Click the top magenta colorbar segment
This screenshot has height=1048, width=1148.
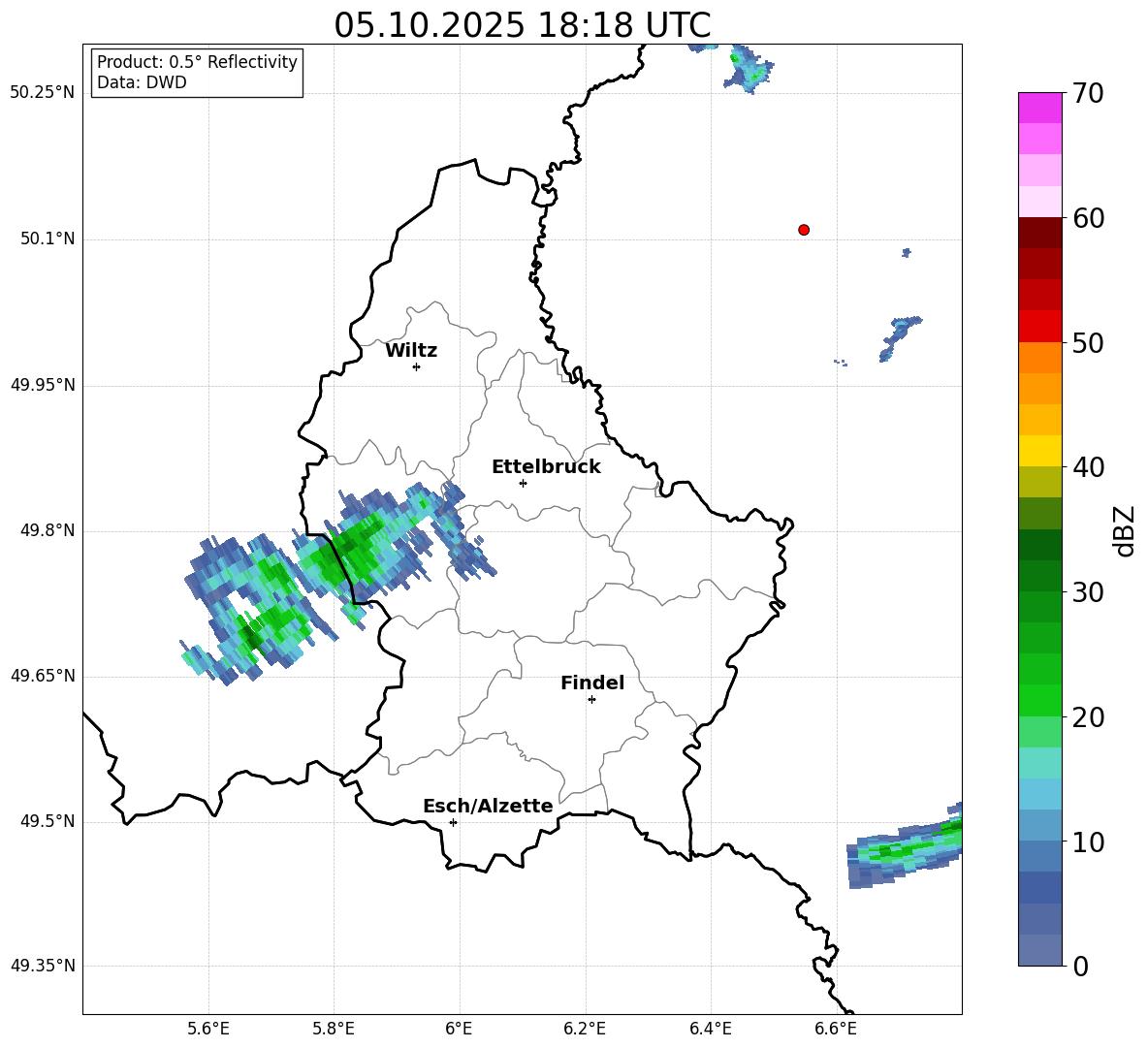point(1039,109)
